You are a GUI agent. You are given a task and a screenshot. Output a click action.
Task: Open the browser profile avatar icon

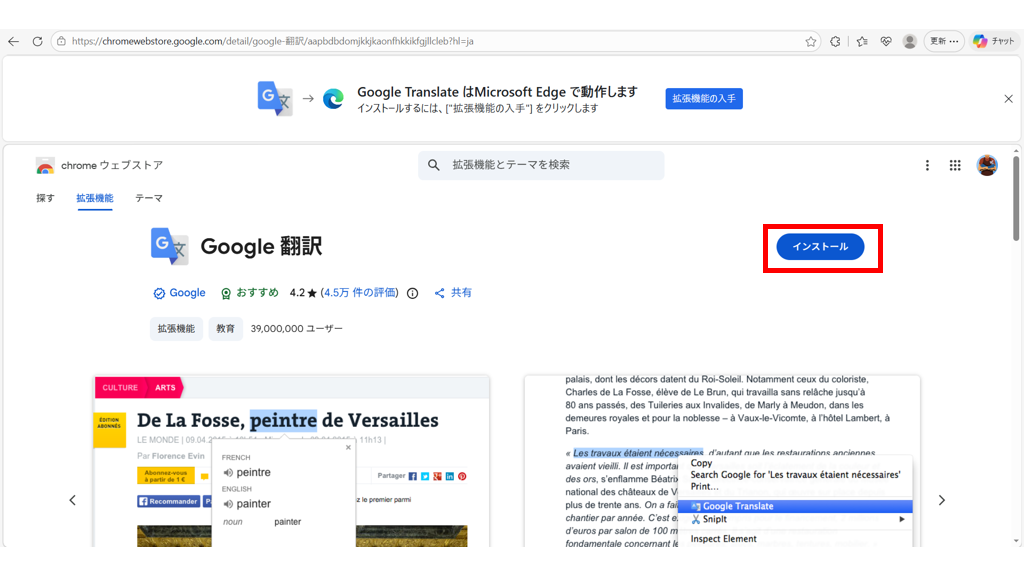pyautogui.click(x=909, y=41)
